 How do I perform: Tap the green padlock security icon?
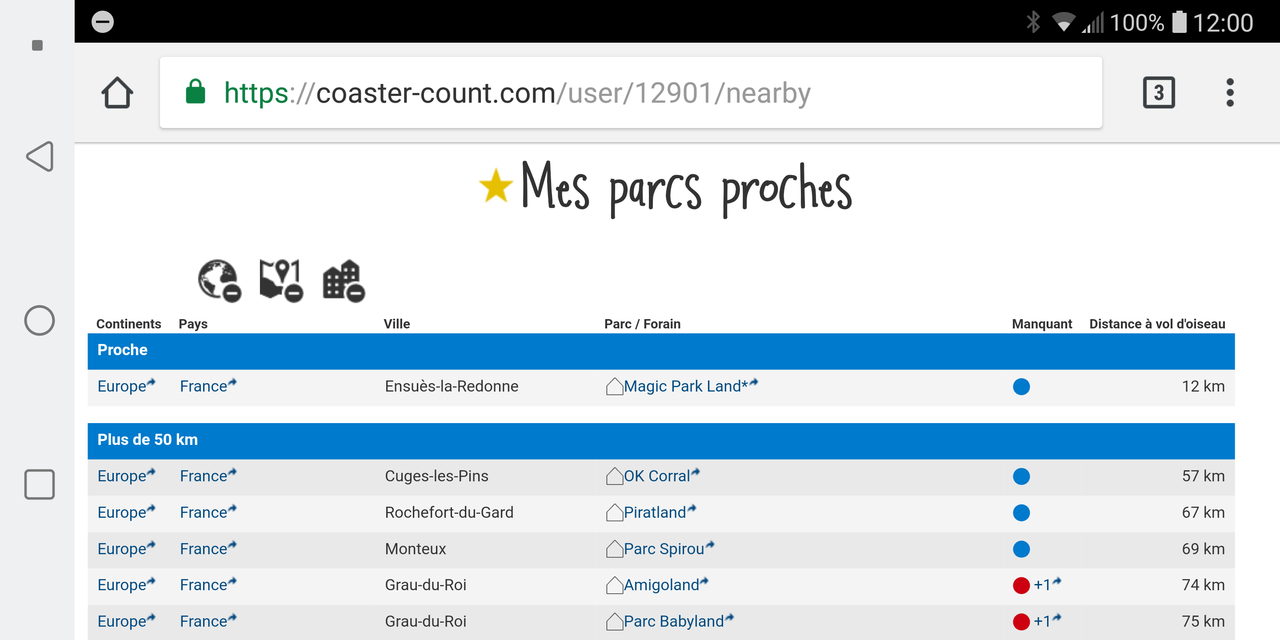(x=195, y=93)
